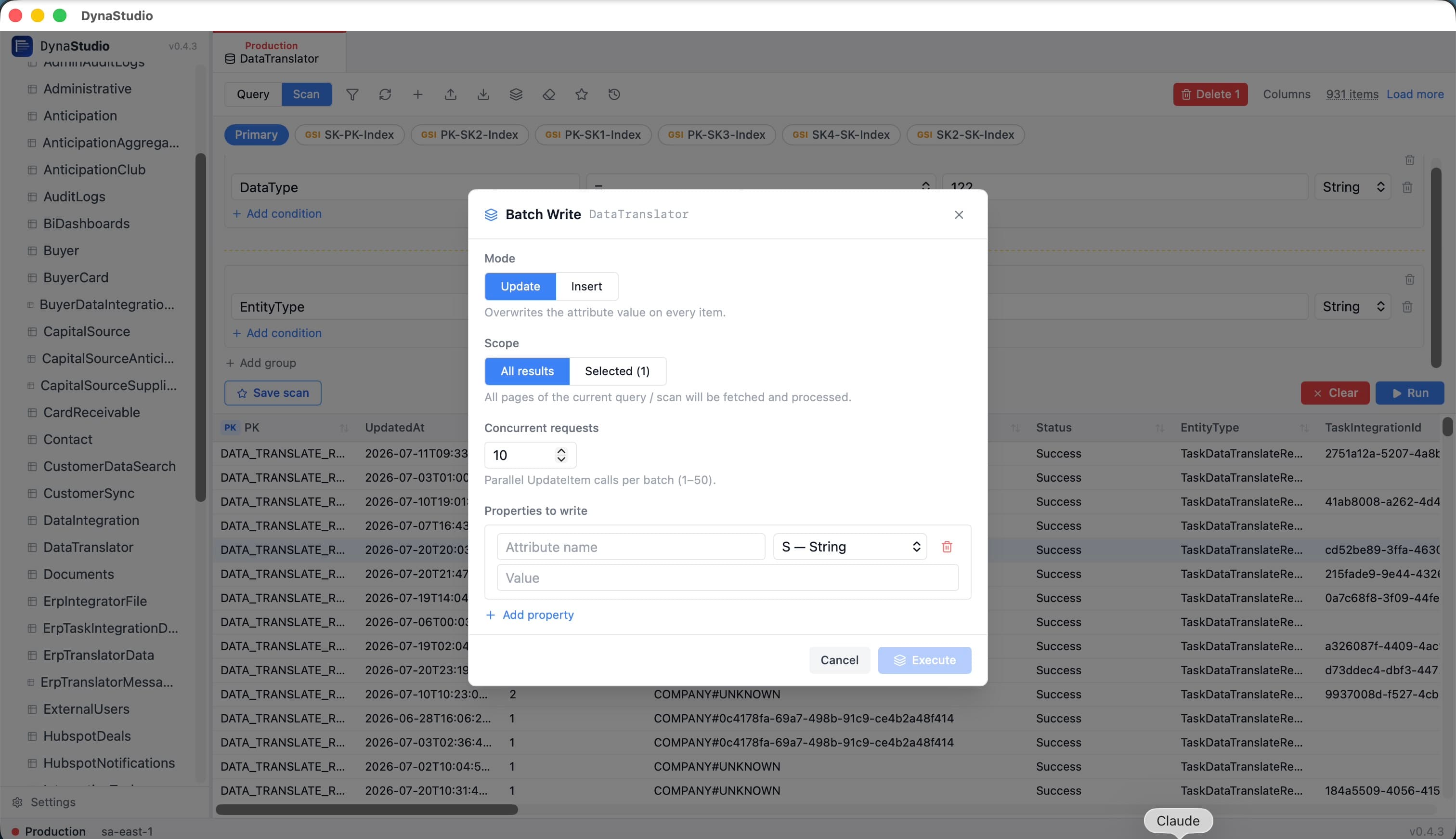
Task: Click the table icon next to Administrative
Action: pyautogui.click(x=32, y=89)
